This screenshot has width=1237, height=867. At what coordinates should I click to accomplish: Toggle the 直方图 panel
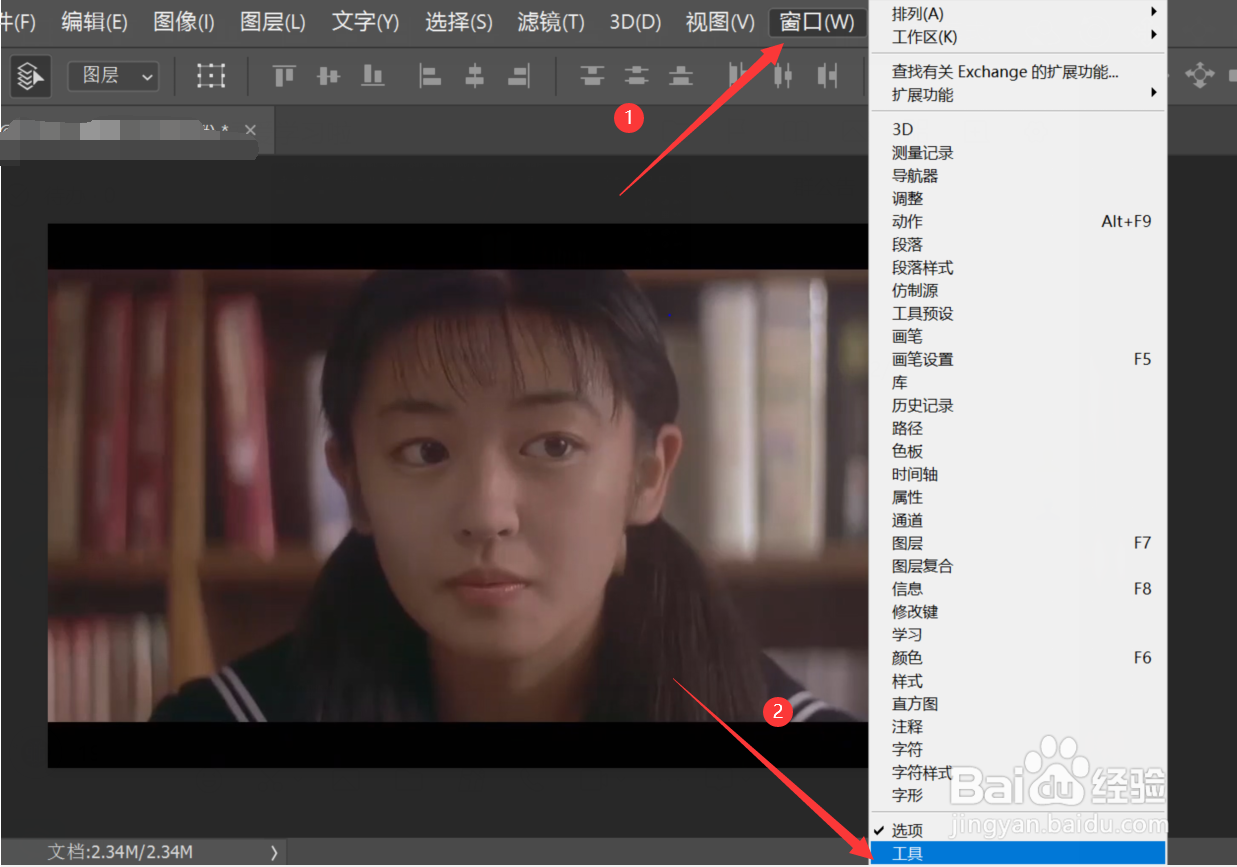click(x=1017, y=704)
